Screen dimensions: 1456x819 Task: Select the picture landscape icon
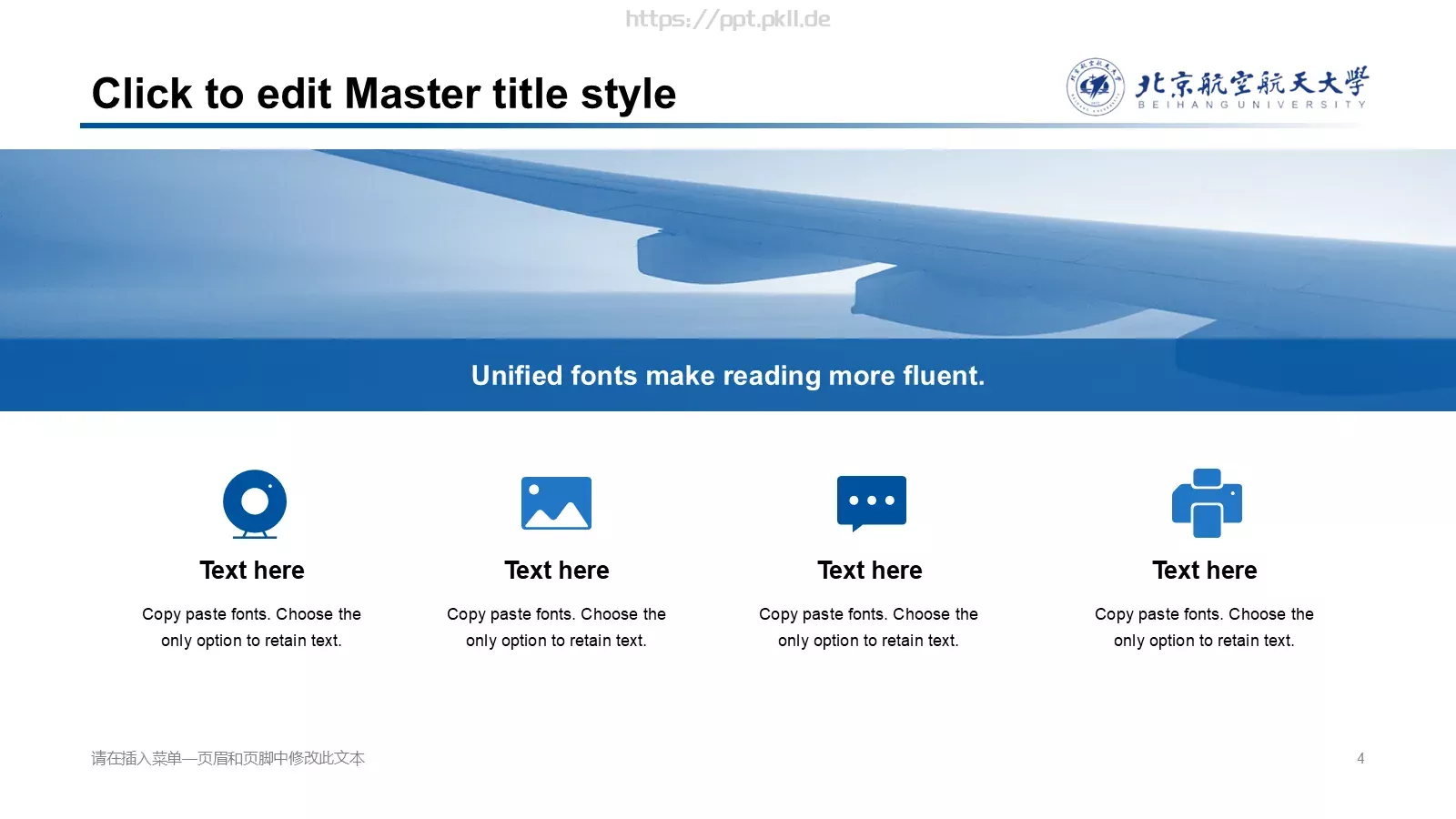556,503
